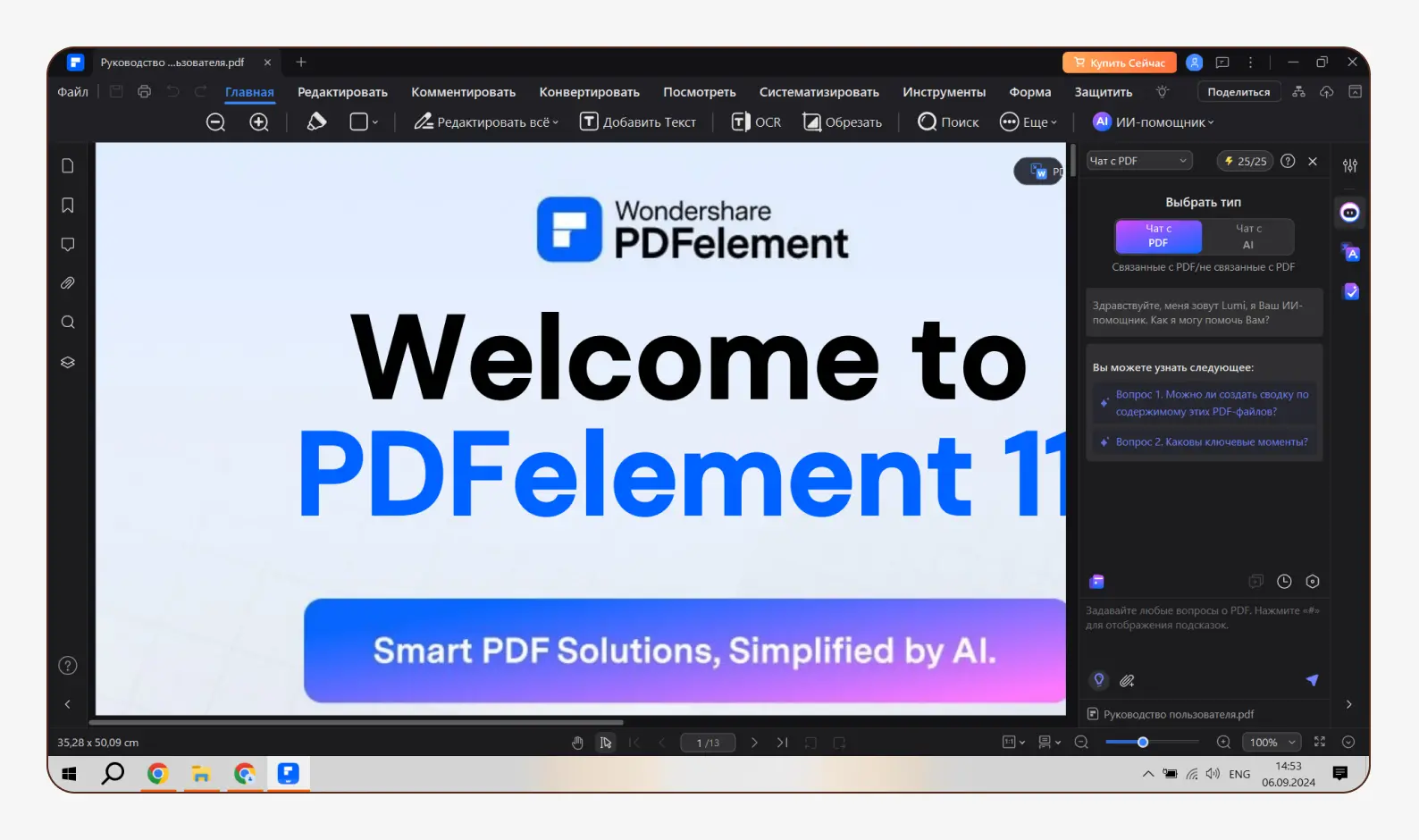
Task: Open the comments panel in left sidebar
Action: [67, 244]
